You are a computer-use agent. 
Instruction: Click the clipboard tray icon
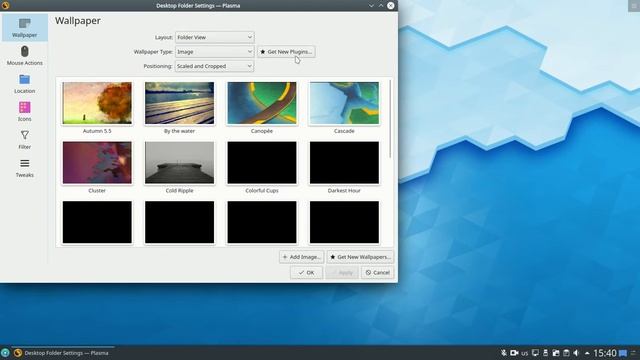pyautogui.click(x=566, y=353)
